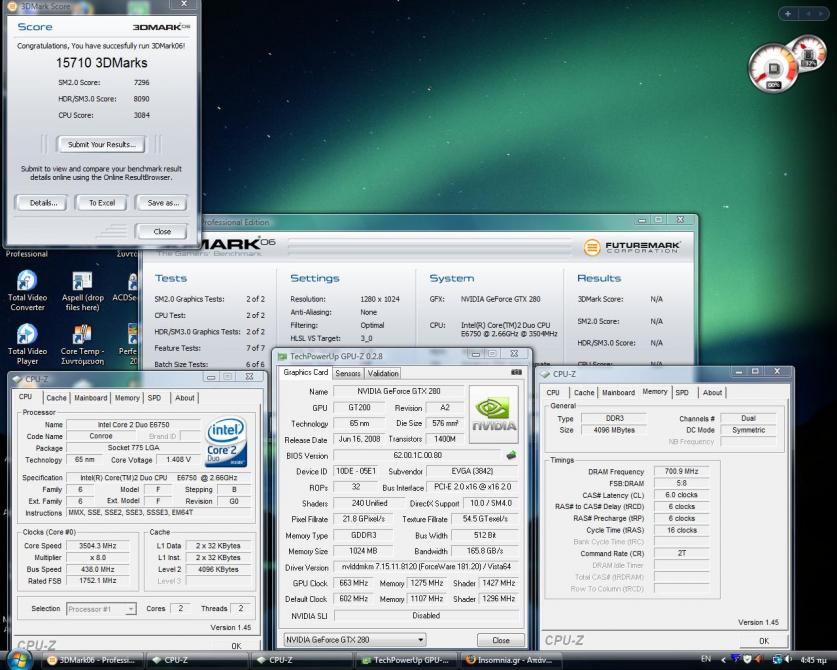Open Total Video Converter desktop shortcut

click(27, 290)
